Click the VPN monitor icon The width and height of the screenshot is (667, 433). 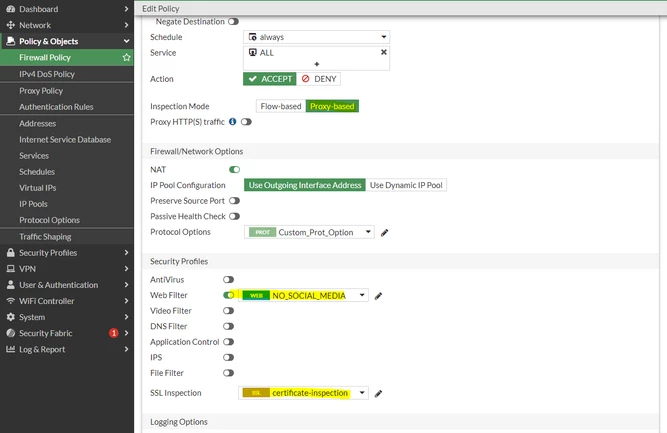11,269
